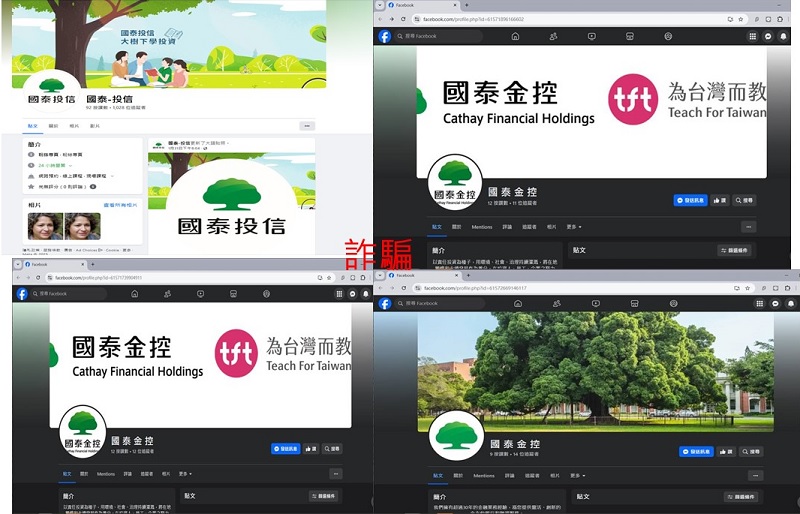
Task: Open tab search chevron in lower-left browser
Action: (17, 264)
